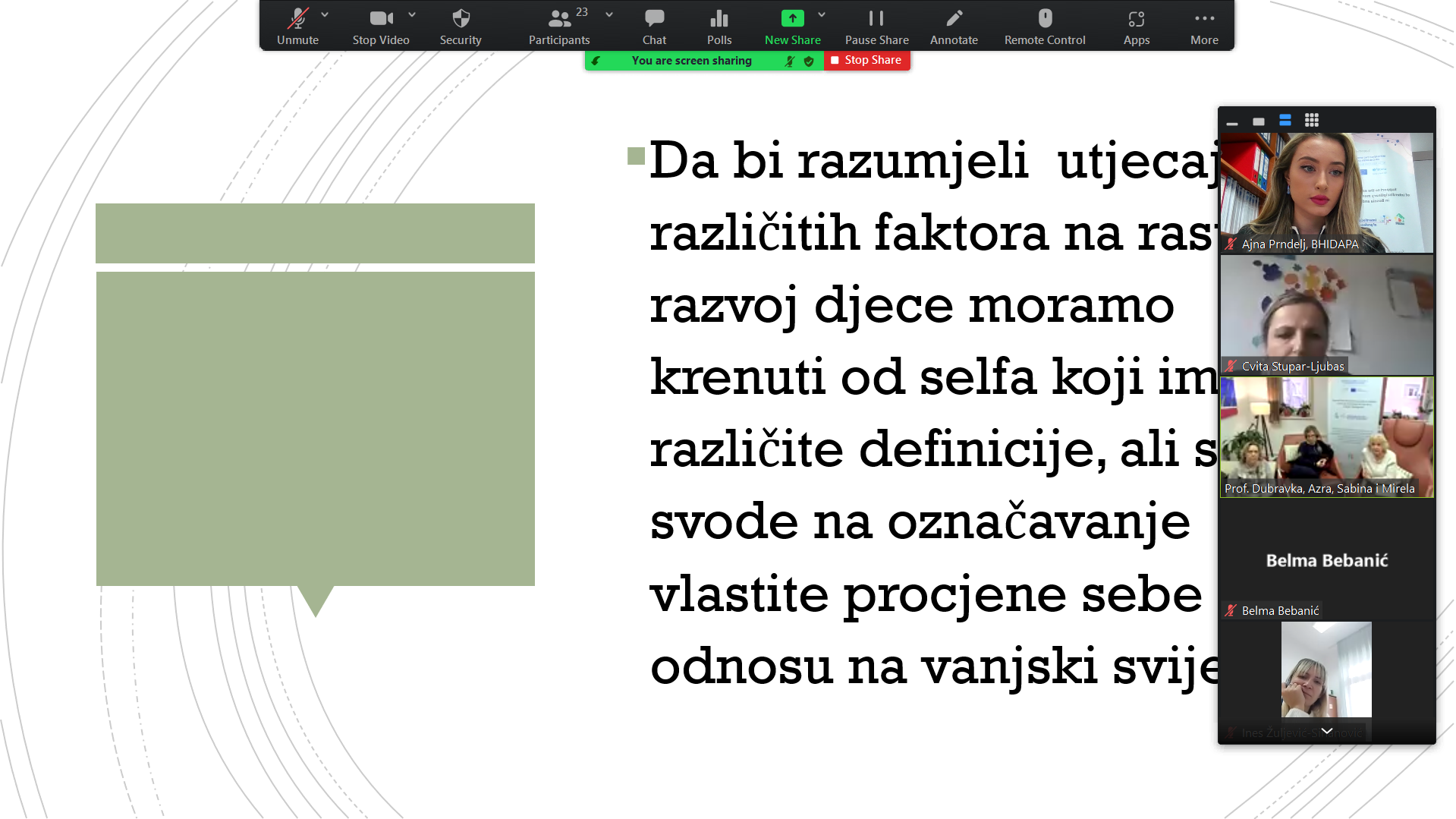This screenshot has width=1456, height=819.
Task: Open the Chat panel
Action: 653,27
